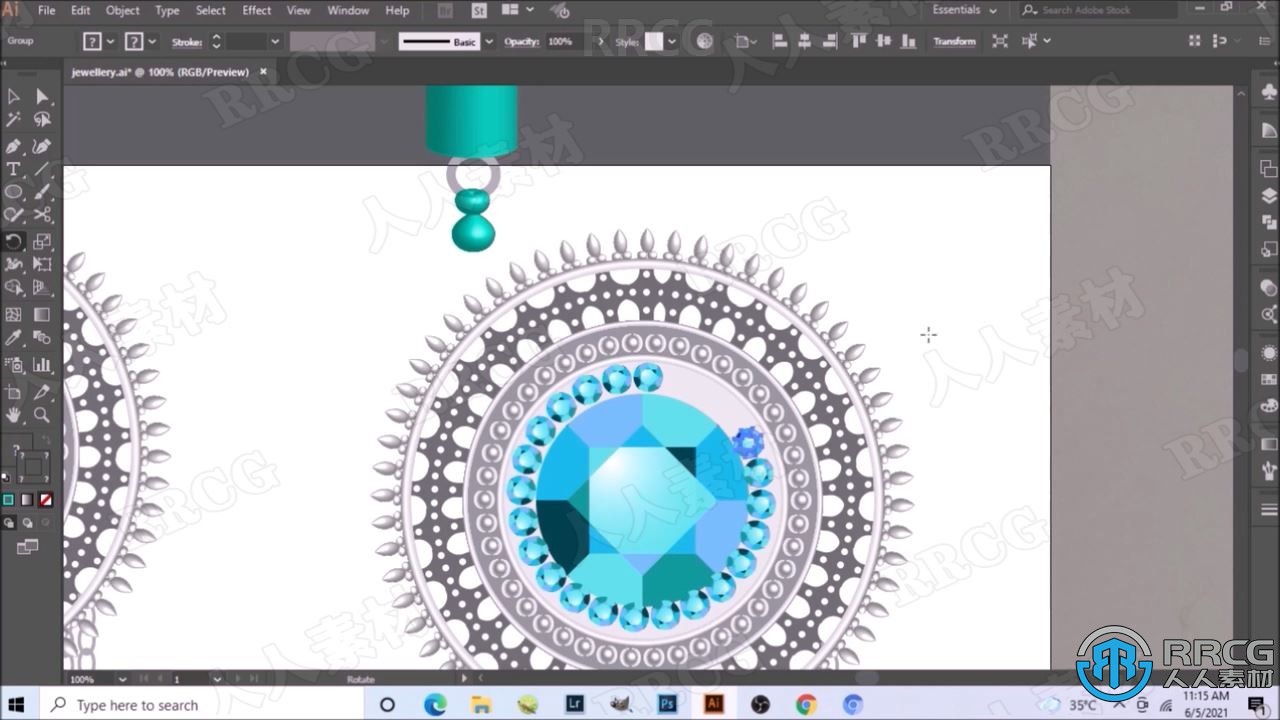Select the Scale tool
Screen dimensions: 1280x720
click(x=42, y=241)
